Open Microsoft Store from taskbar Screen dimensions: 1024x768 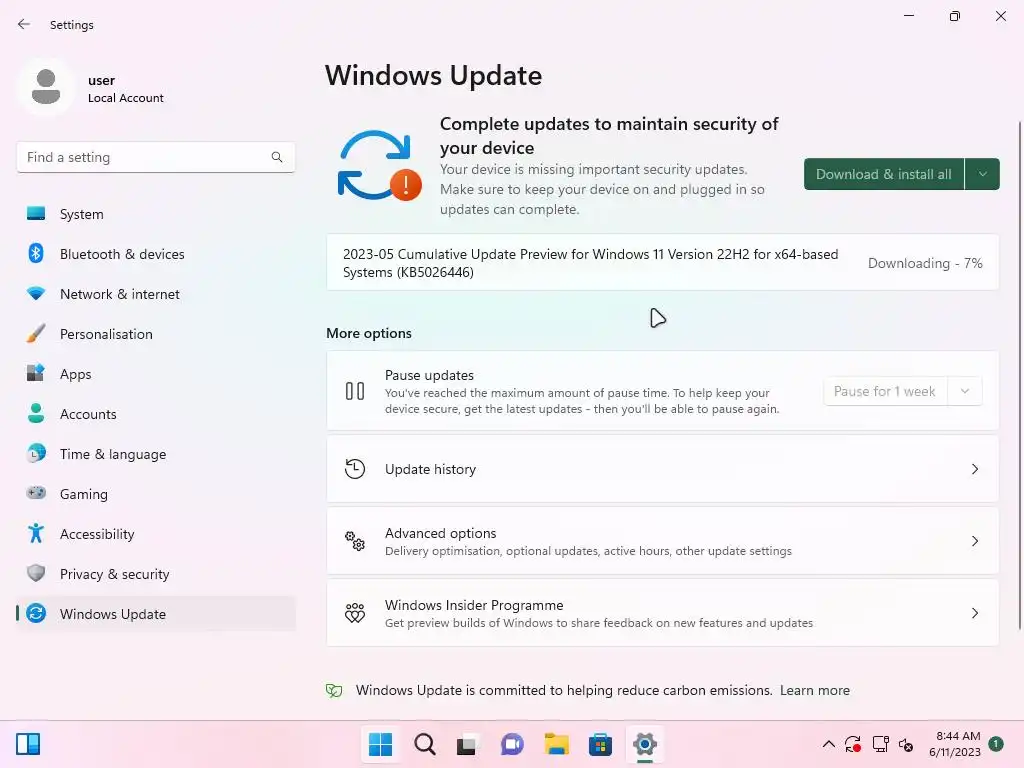point(600,744)
